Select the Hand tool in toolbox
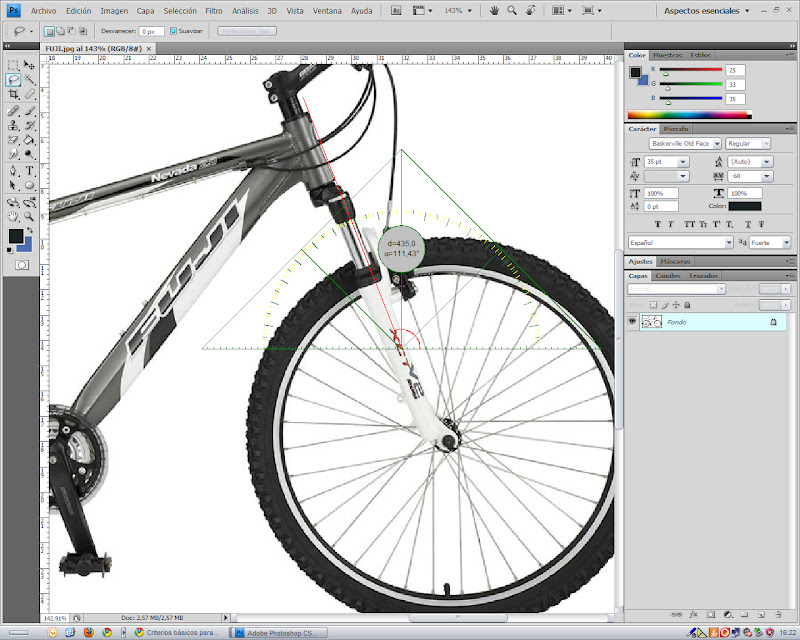The width and height of the screenshot is (800, 640). (13, 216)
